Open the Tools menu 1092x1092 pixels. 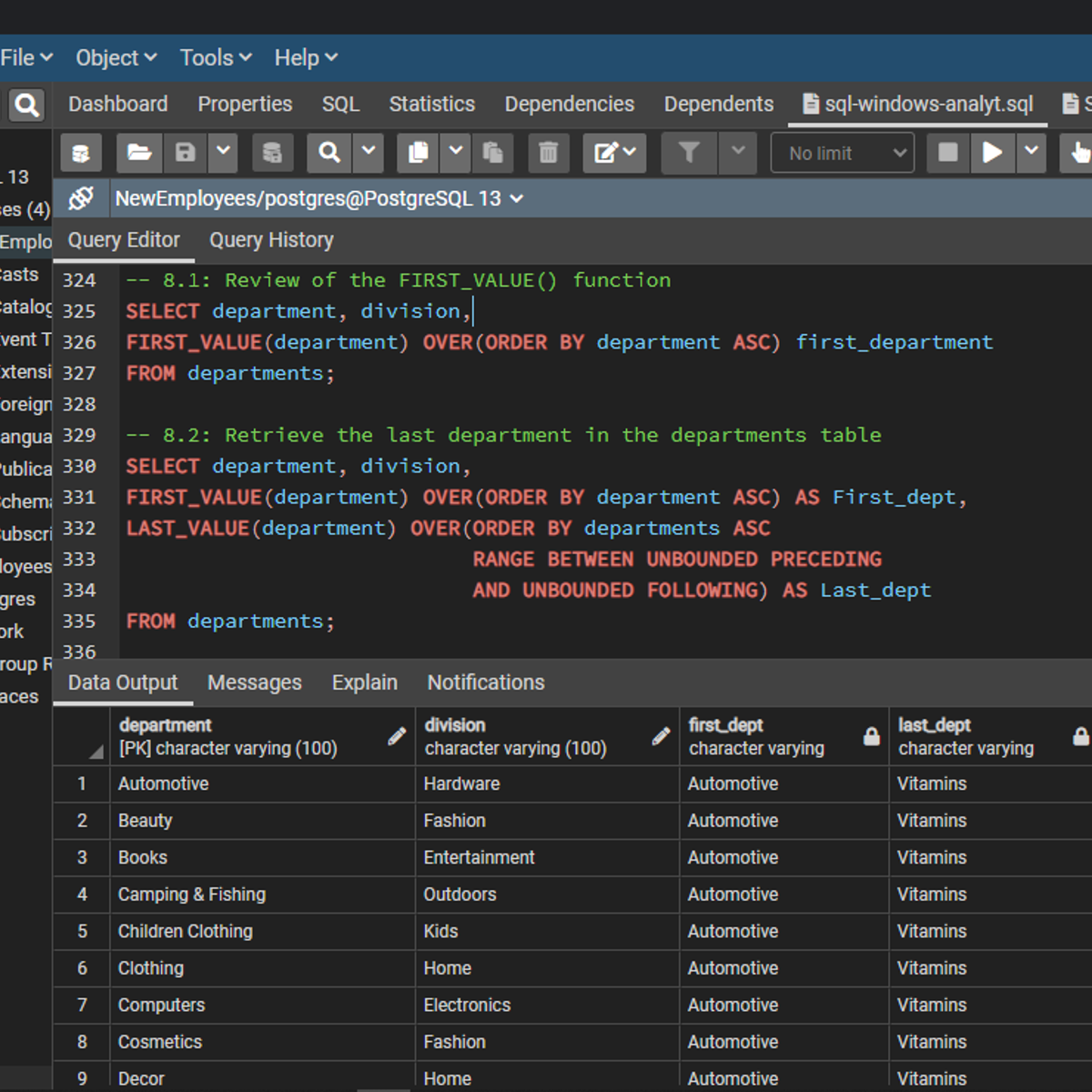pos(214,57)
